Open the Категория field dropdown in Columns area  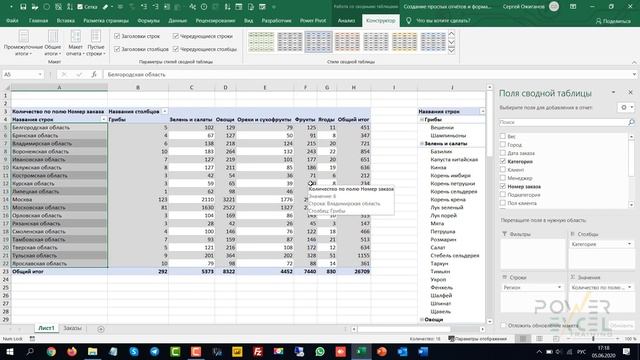[x=629, y=244]
